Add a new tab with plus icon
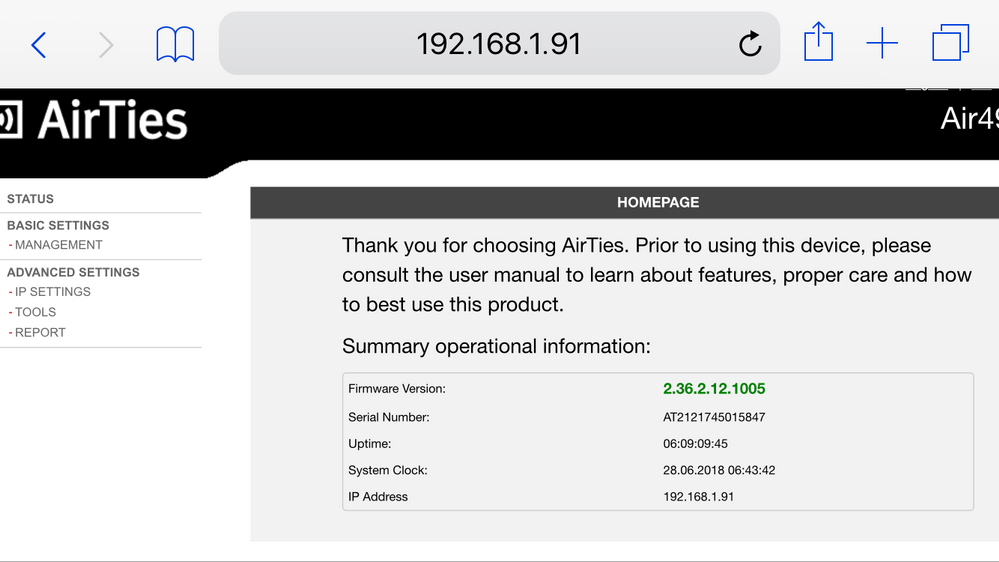This screenshot has height=562, width=999. coord(882,44)
